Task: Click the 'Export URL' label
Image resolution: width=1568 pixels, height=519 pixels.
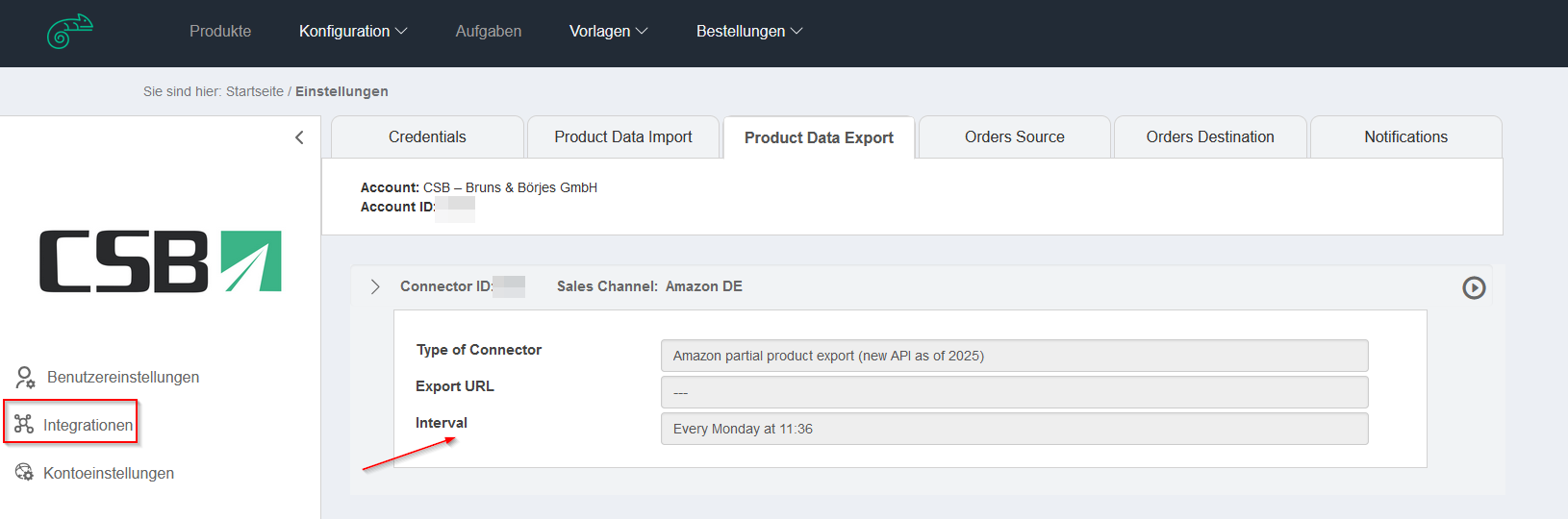Action: 455,386
